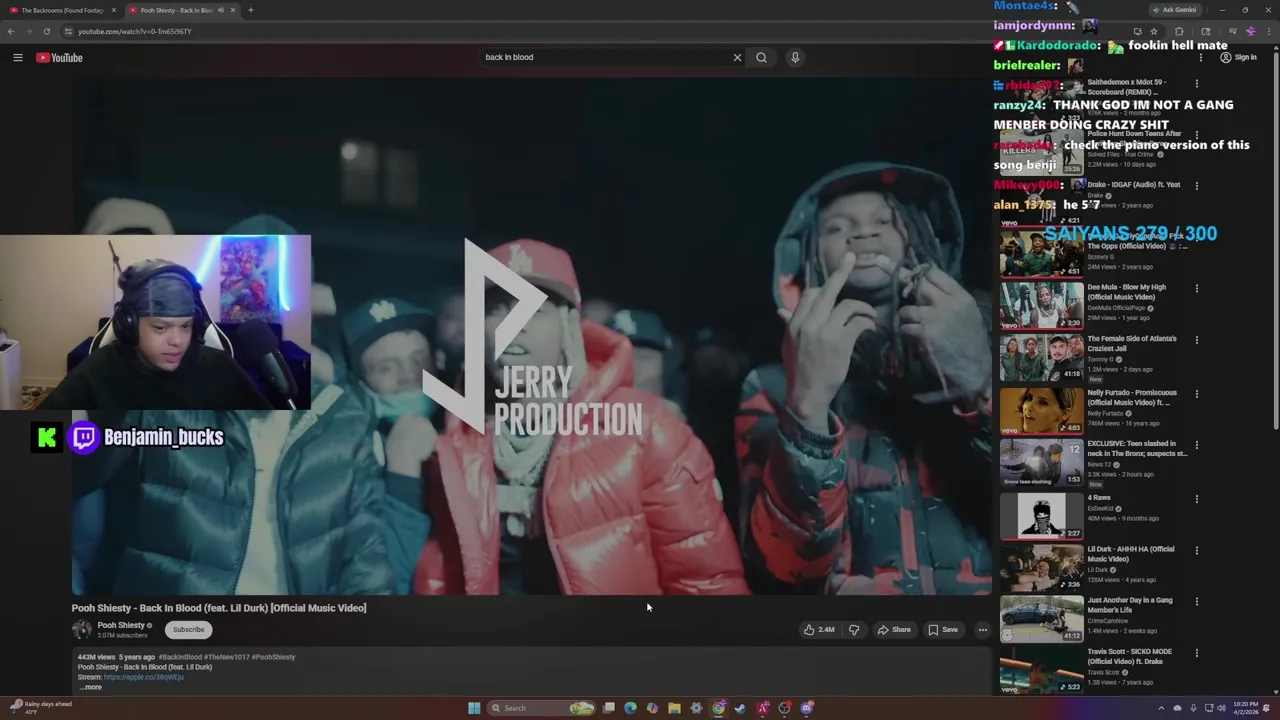Switch to The Backrooms (Found Footage) tab
The image size is (1280, 720).
(60, 10)
